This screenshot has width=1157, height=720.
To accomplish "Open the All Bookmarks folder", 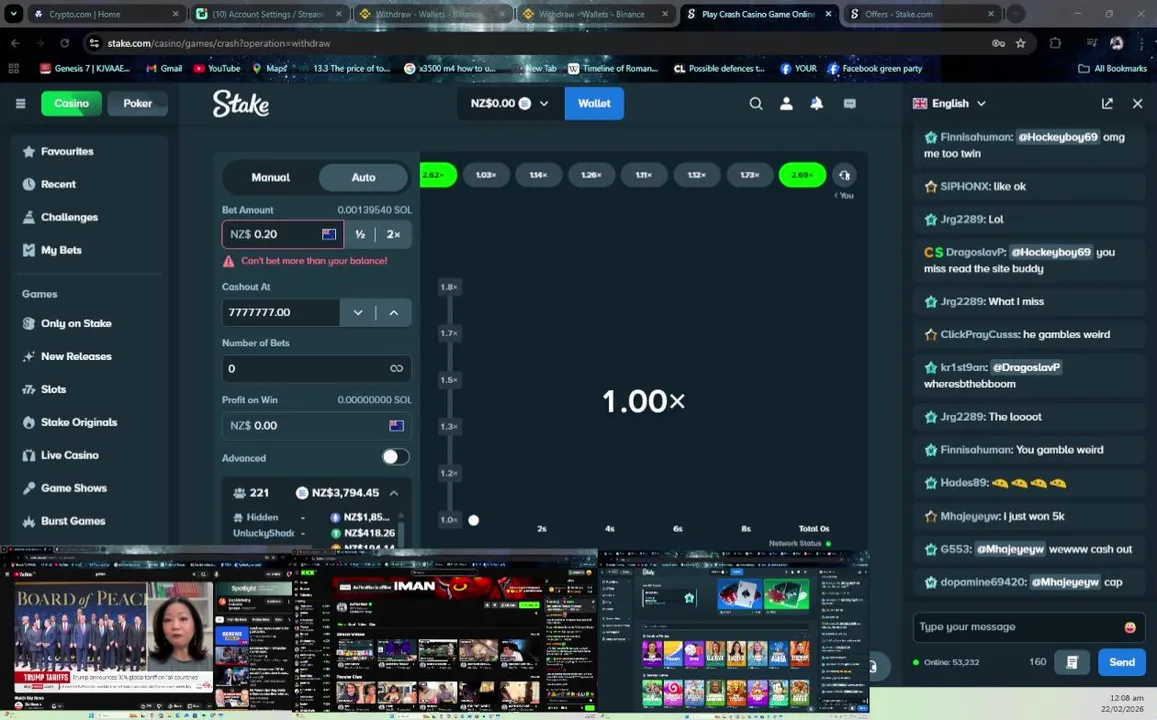I will (1113, 69).
